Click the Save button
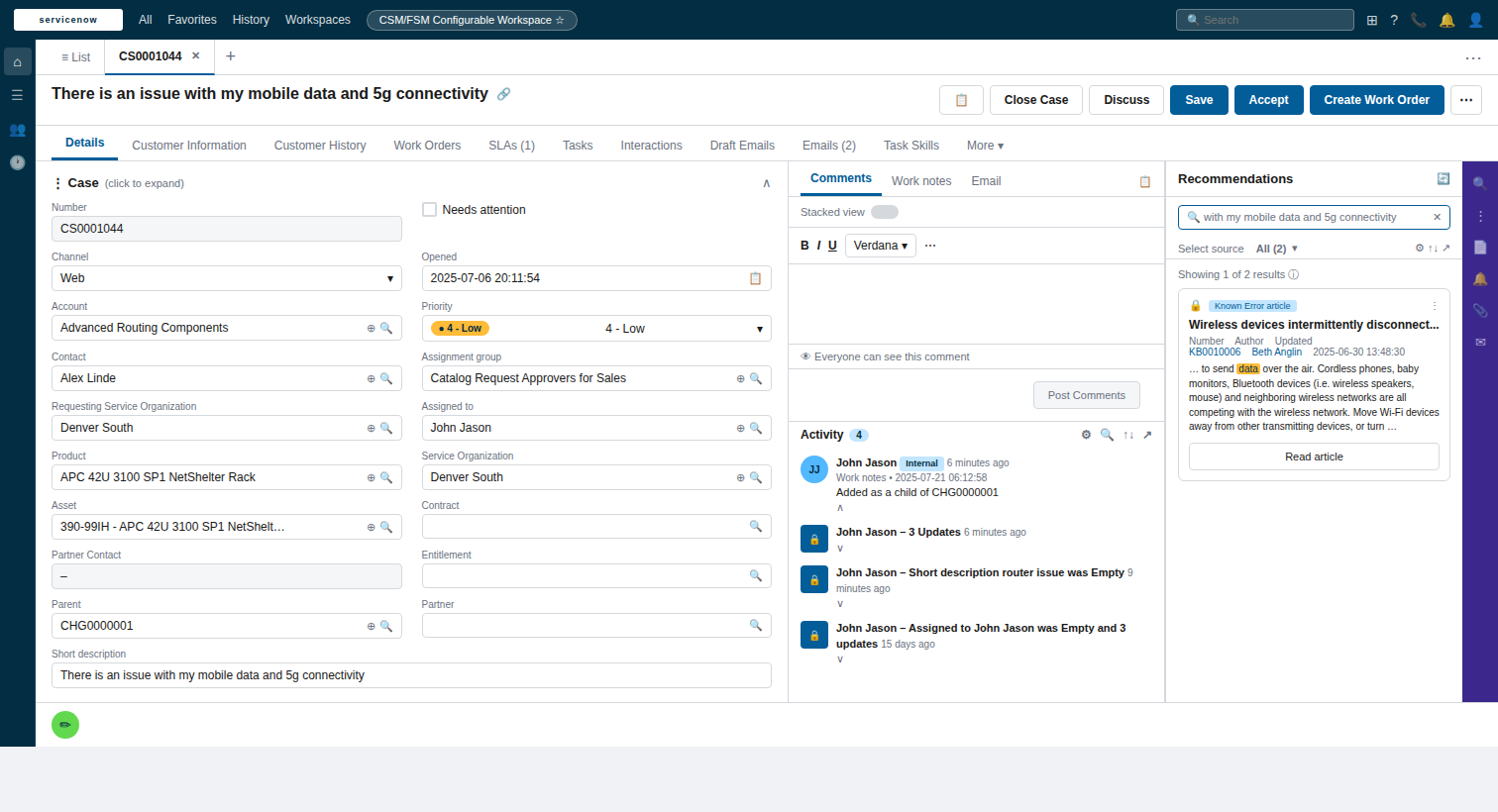The width and height of the screenshot is (1498, 812). tap(1199, 100)
